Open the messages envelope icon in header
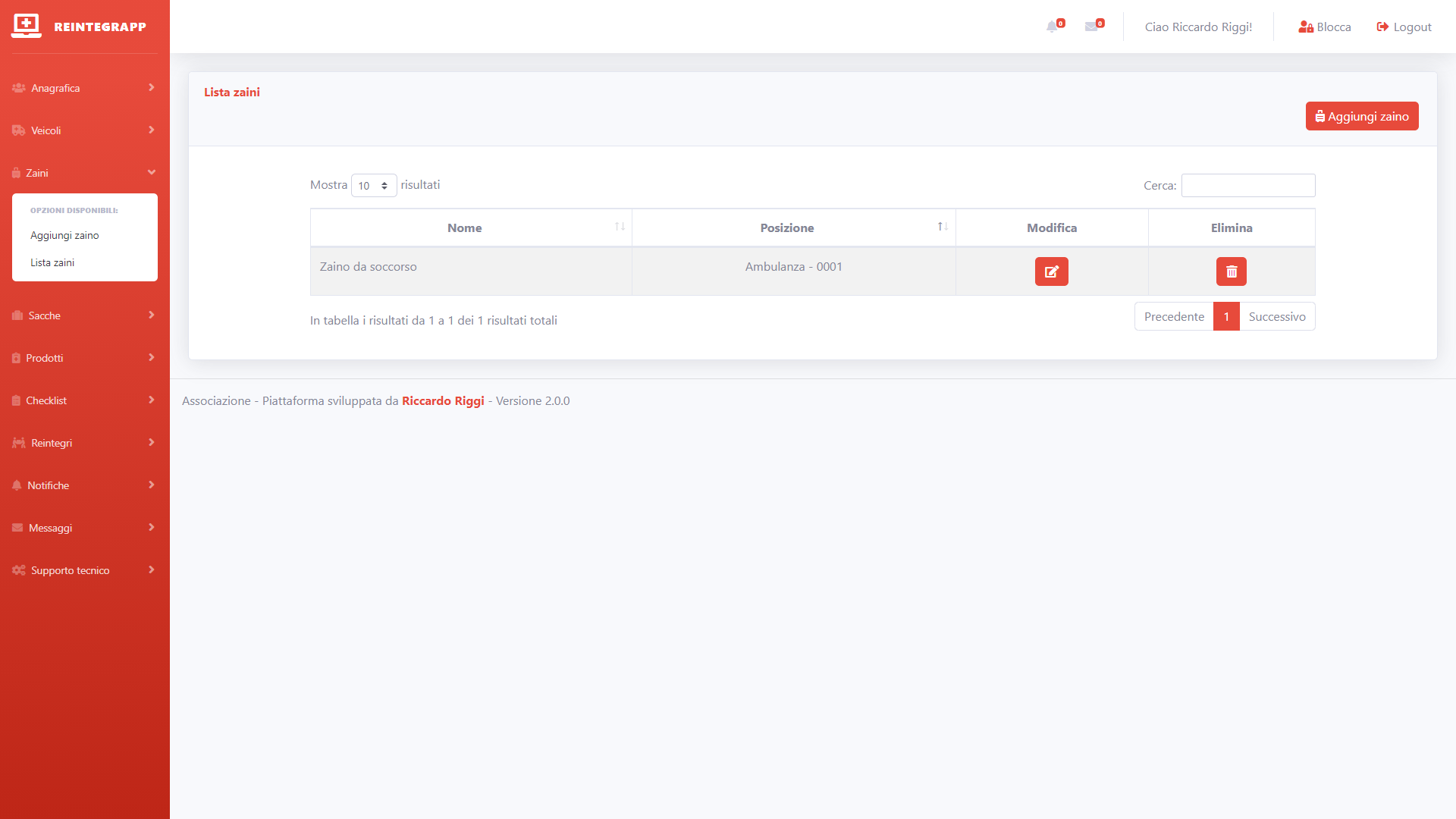Image resolution: width=1456 pixels, height=819 pixels. click(1091, 27)
